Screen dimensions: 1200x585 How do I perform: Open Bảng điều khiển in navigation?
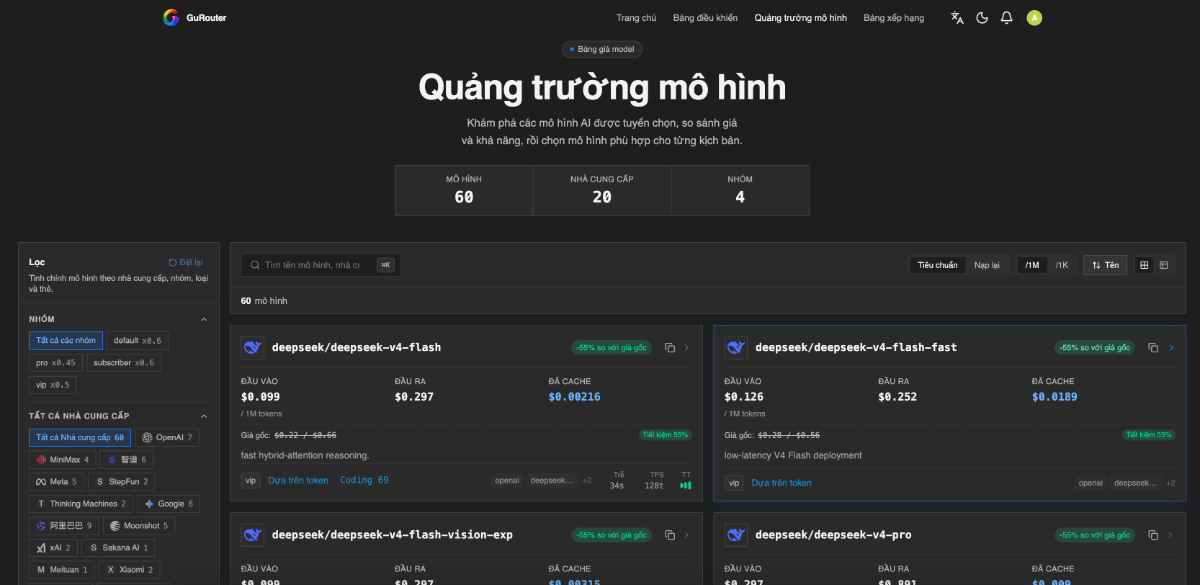coord(705,18)
